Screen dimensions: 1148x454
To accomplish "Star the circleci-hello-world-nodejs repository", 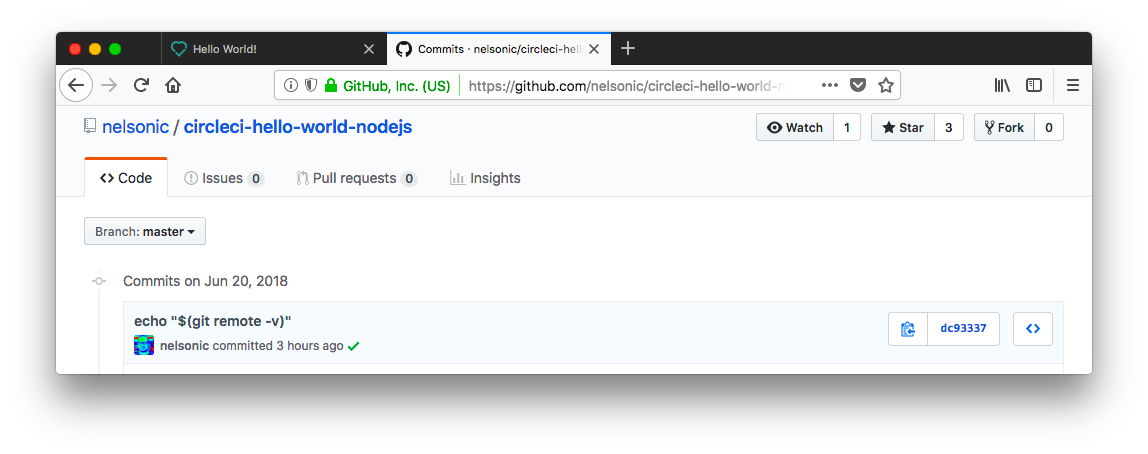I will click(x=903, y=127).
